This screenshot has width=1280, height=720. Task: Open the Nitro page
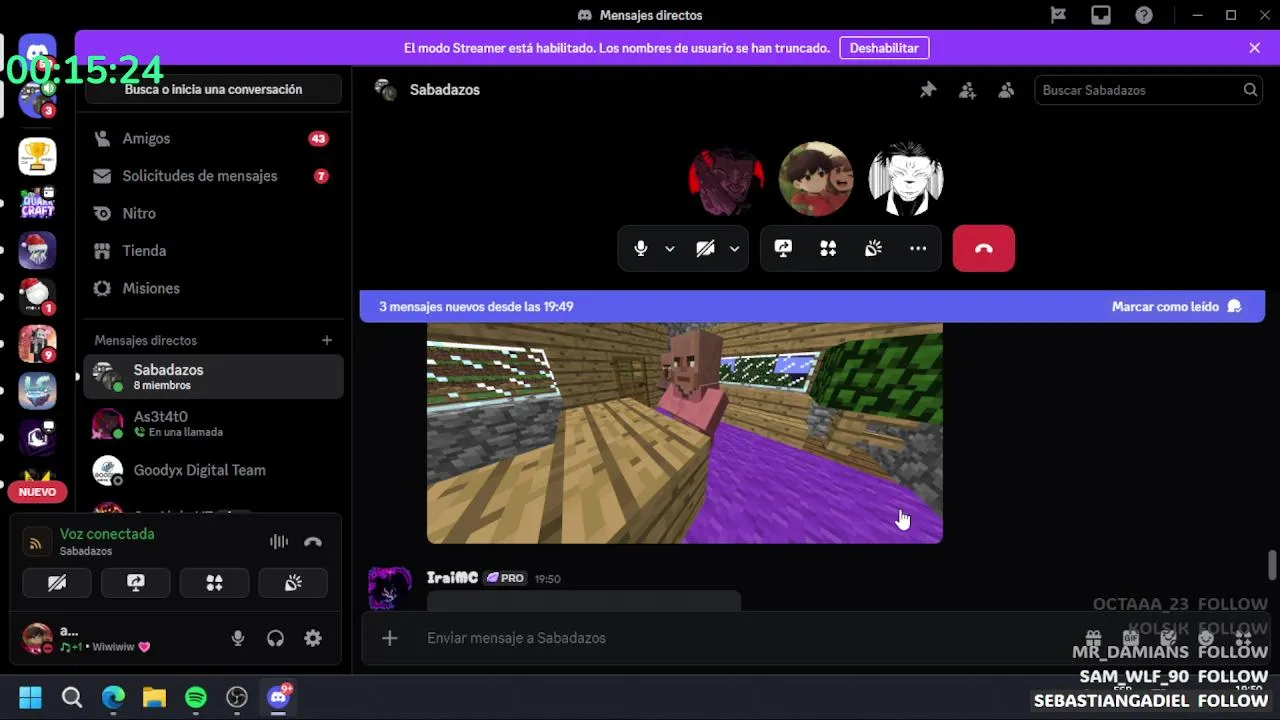[213, 214]
